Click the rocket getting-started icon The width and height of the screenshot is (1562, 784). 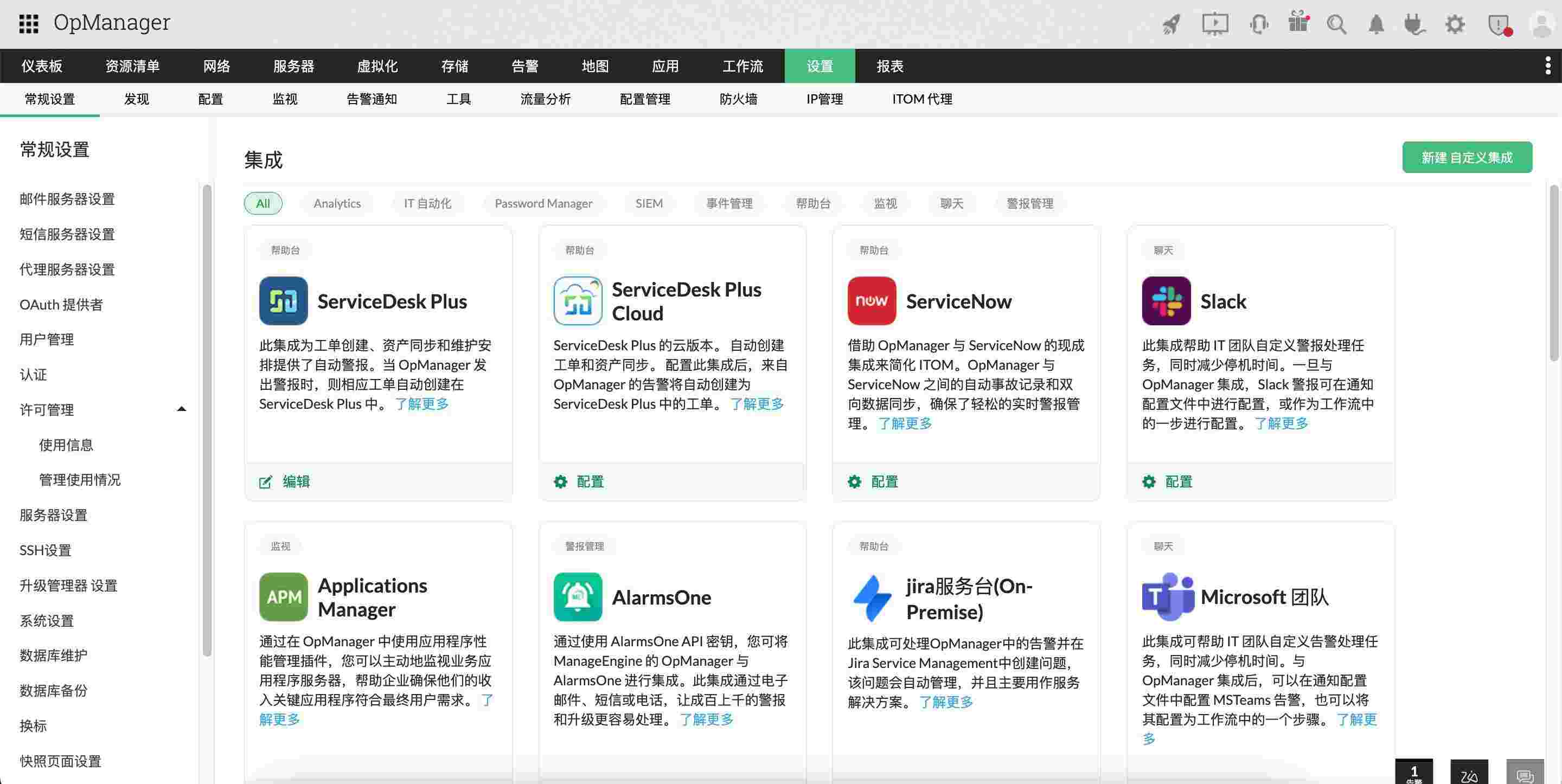(x=1171, y=24)
